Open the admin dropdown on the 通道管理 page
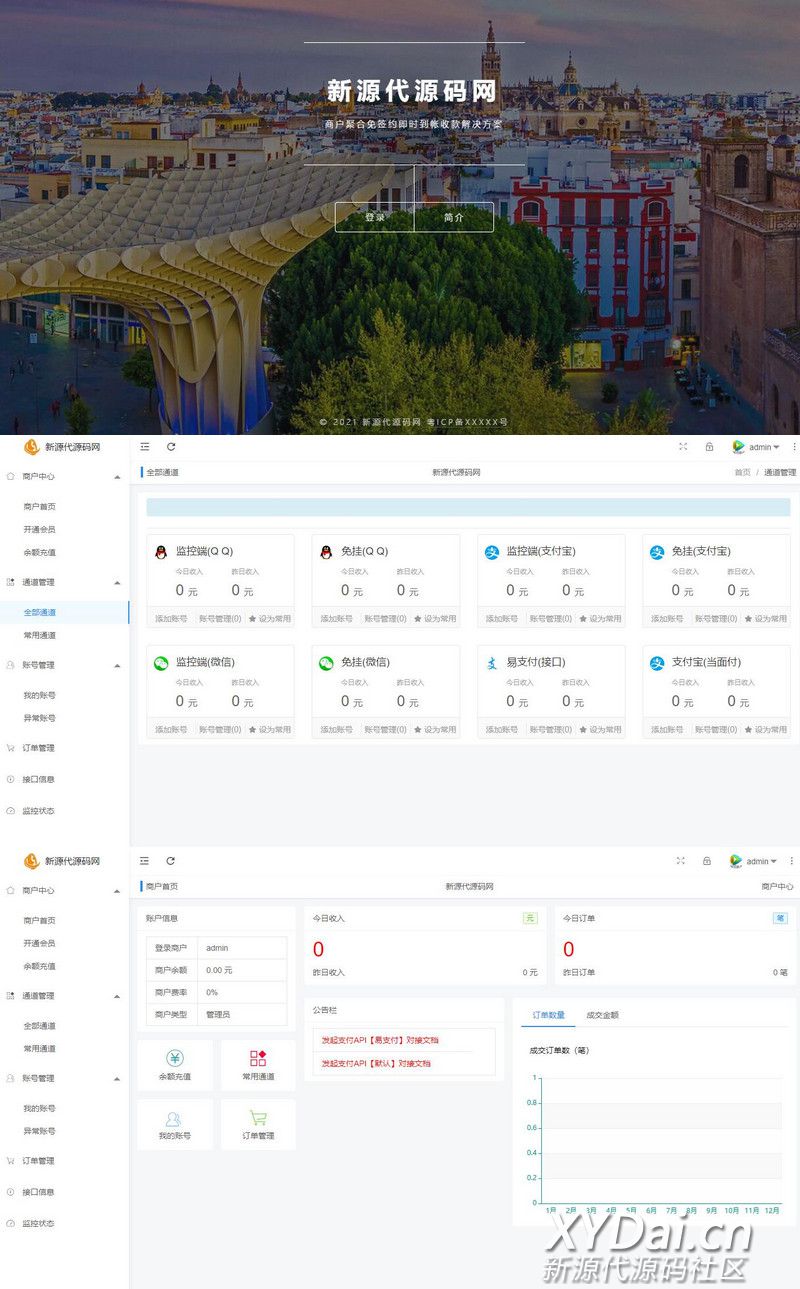This screenshot has width=800, height=1289. [762, 447]
